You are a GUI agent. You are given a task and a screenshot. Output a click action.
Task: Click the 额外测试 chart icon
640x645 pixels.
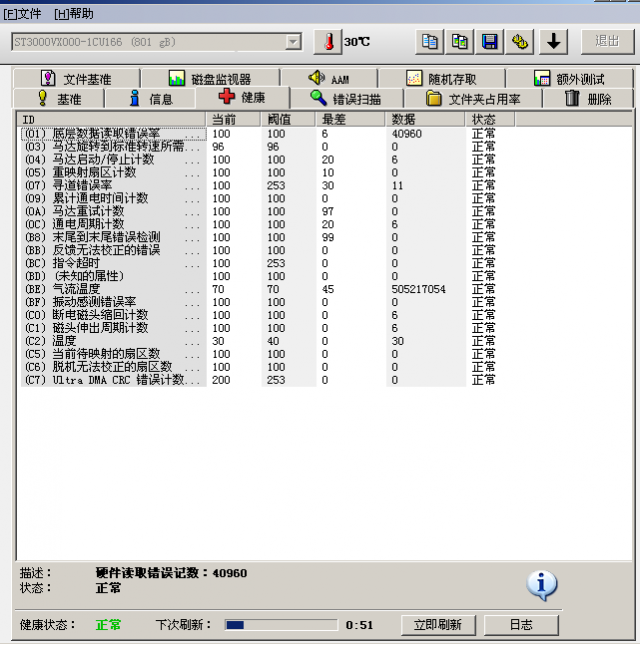[x=542, y=78]
